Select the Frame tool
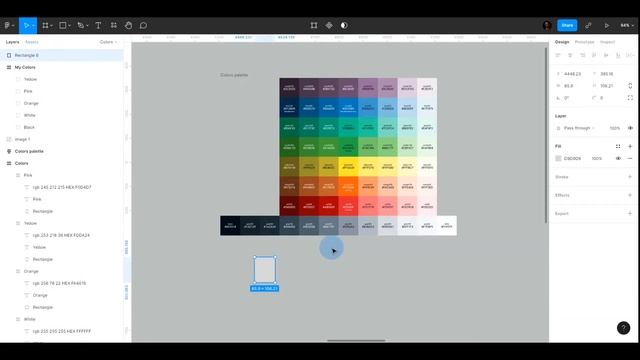The width and height of the screenshot is (640, 360). point(45,25)
